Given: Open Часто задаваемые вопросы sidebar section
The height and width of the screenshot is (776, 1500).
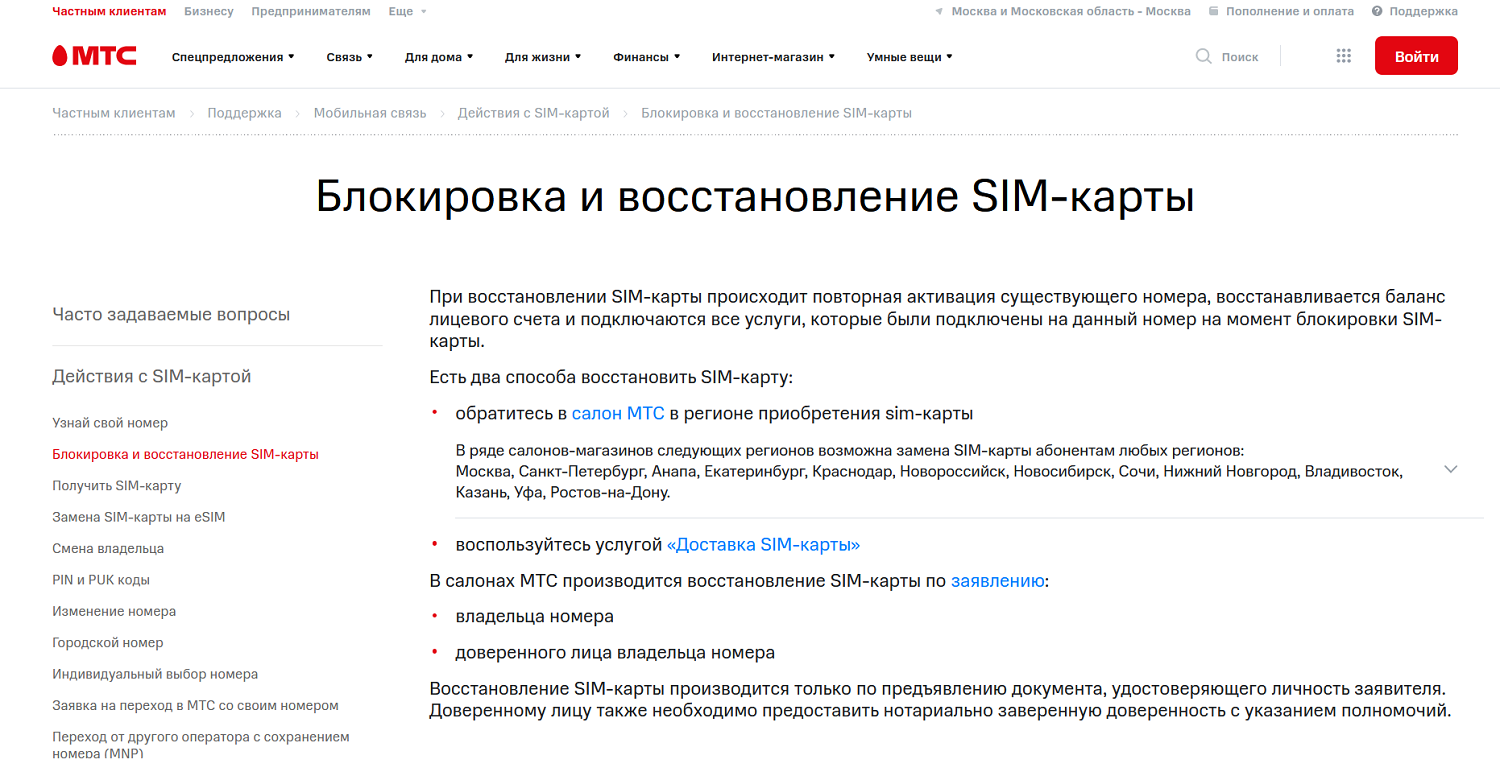Looking at the screenshot, I should [171, 314].
